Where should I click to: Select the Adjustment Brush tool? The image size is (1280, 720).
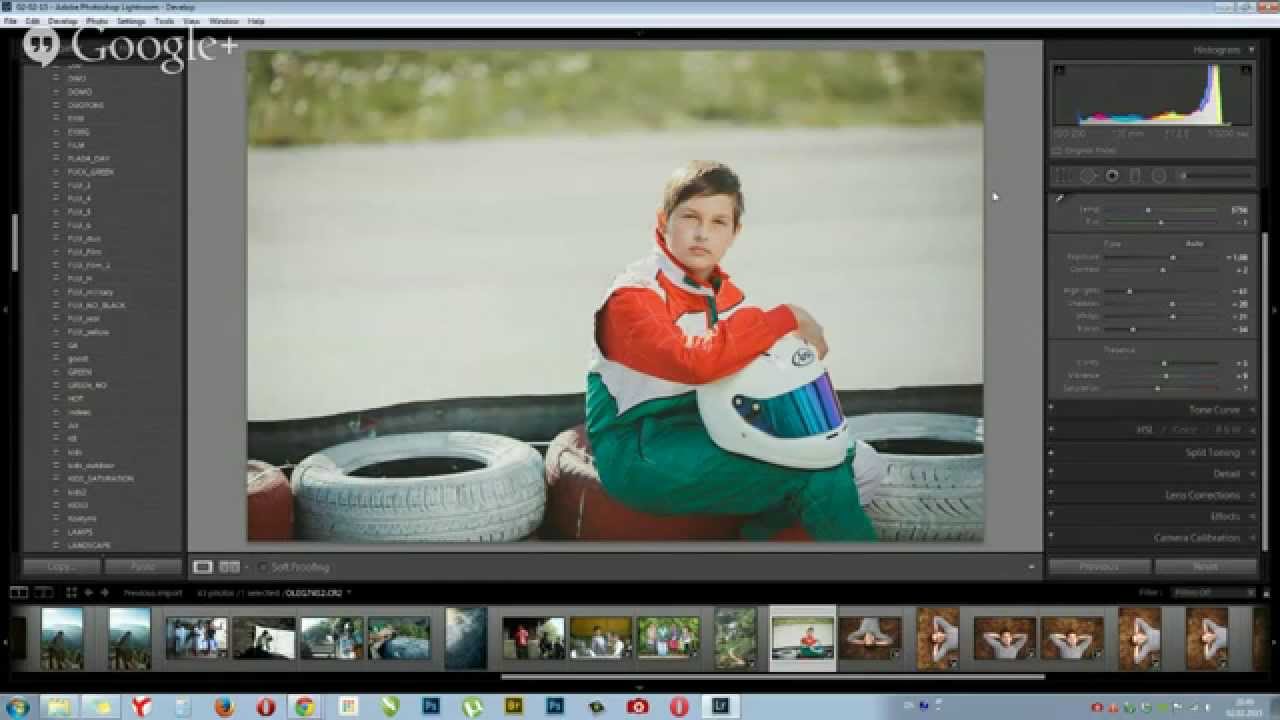click(1215, 175)
